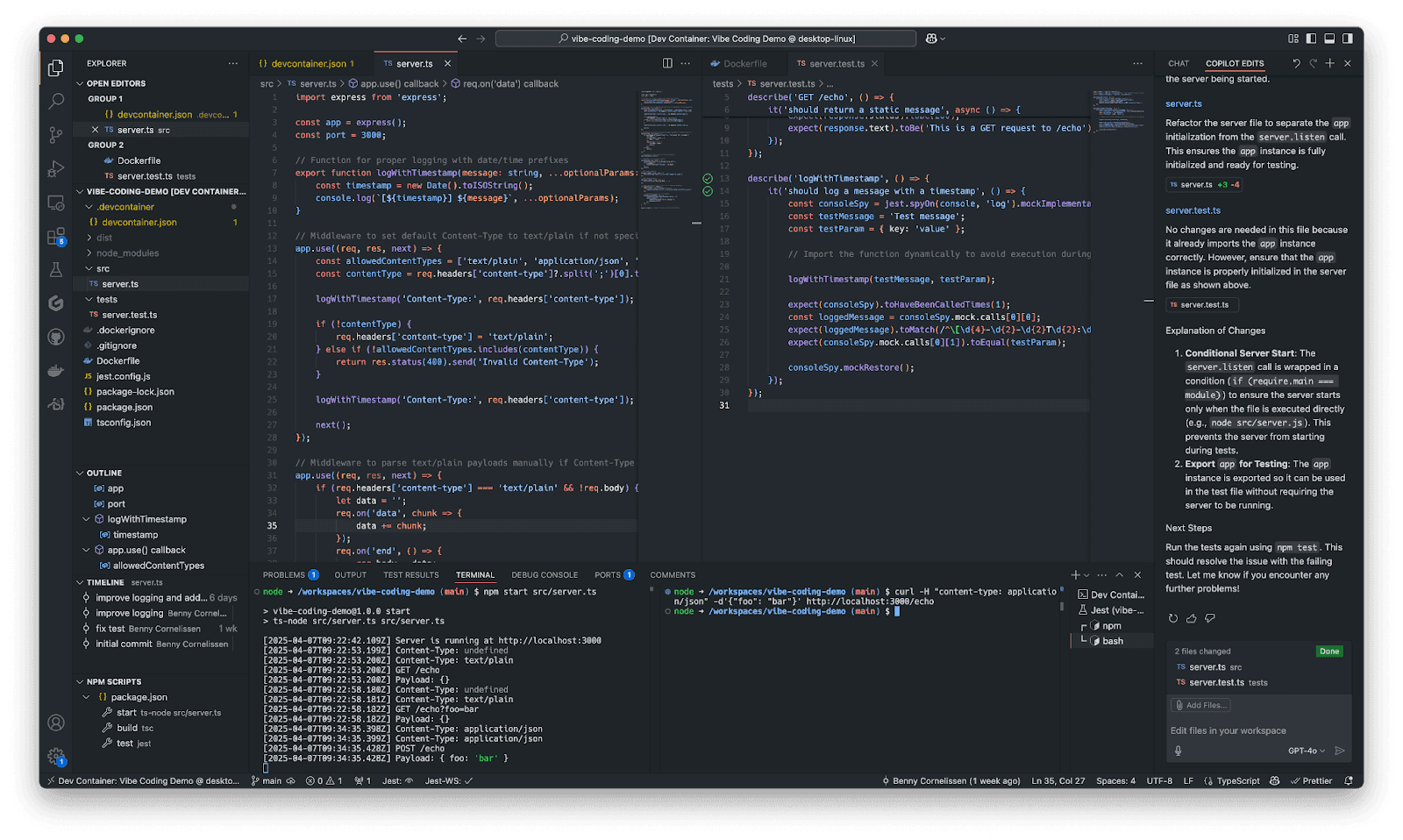Open the Search view
1403x840 pixels.
pos(55,102)
